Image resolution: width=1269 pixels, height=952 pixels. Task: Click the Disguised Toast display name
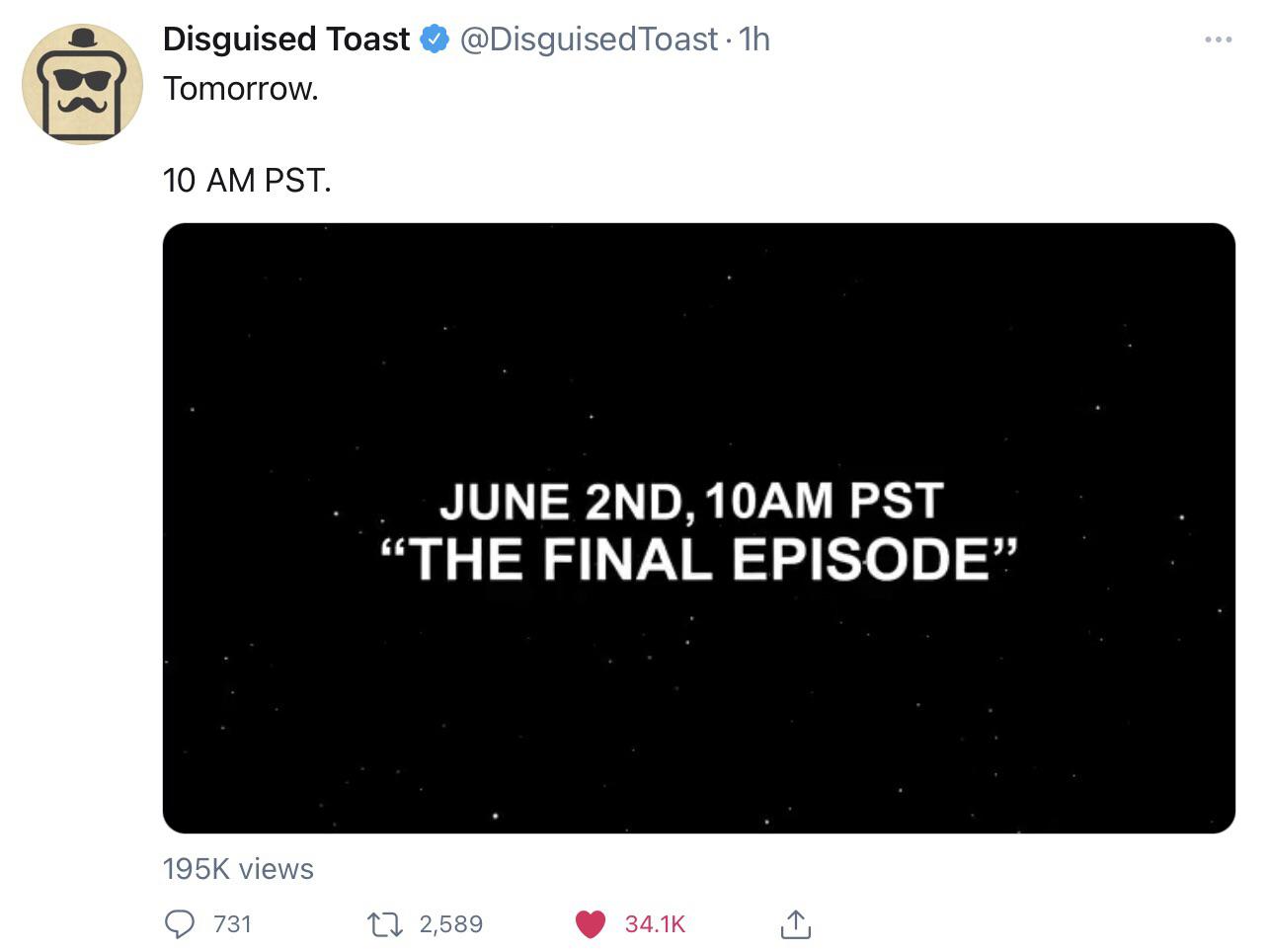(x=284, y=39)
